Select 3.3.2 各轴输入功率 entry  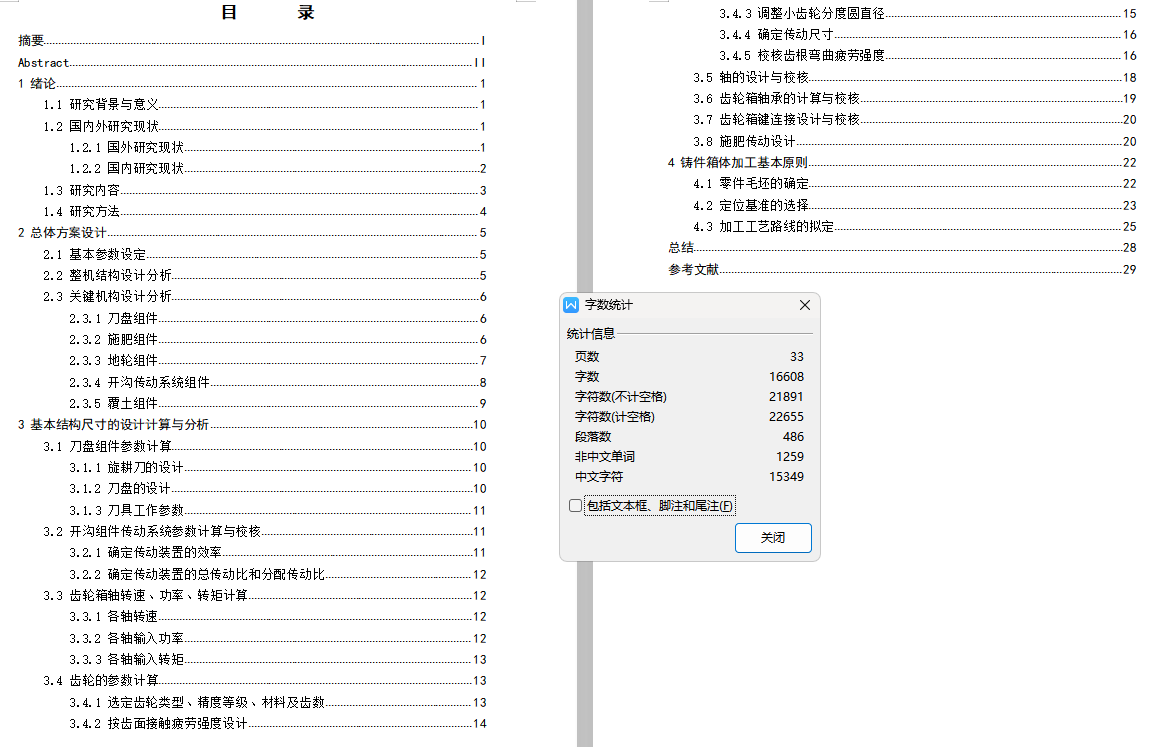tap(277, 638)
